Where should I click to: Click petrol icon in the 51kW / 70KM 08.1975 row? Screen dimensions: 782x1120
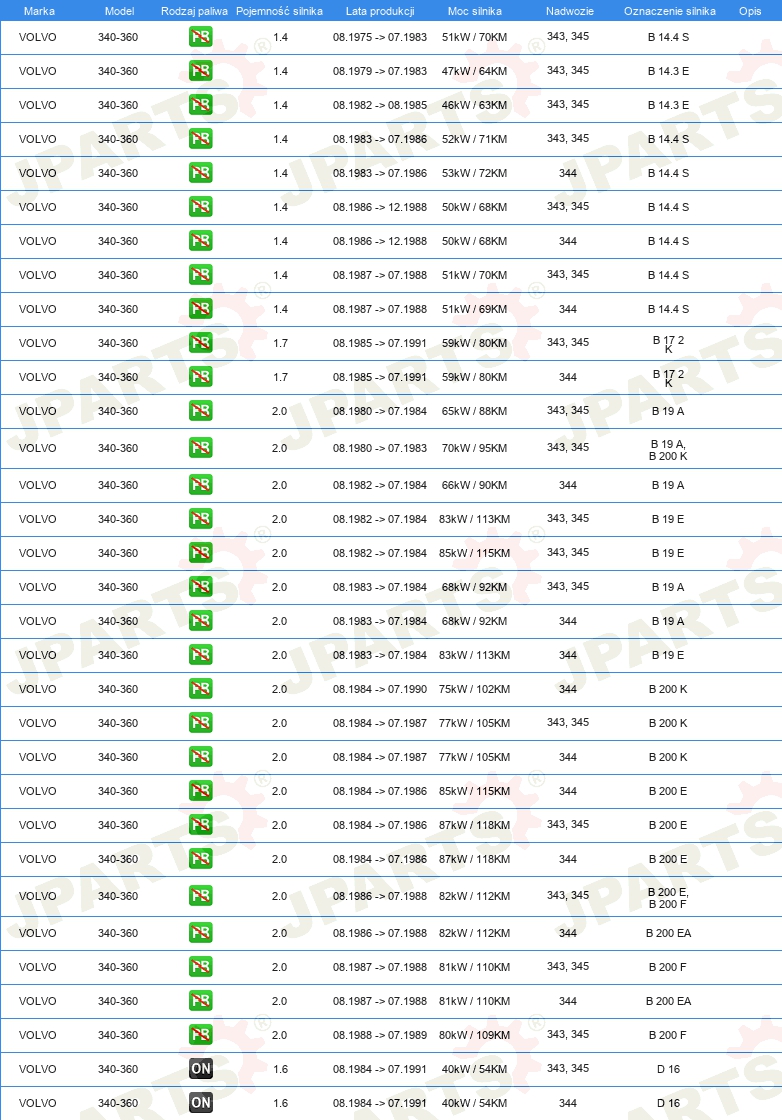[x=201, y=36]
